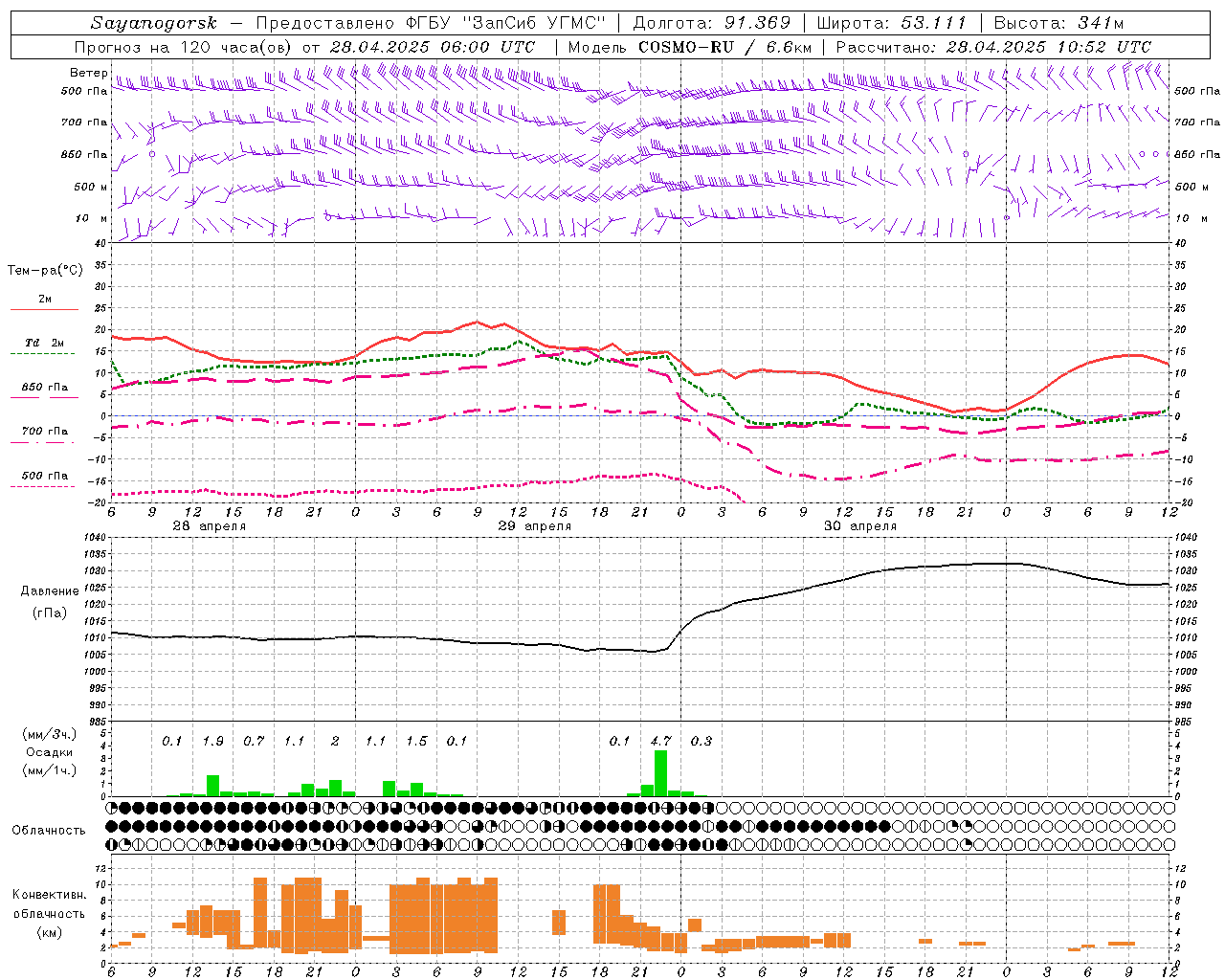Select the 'Предоставлено ФГБУ ЗапСиб УГМС' text
The width and height of the screenshot is (1225, 980).
tap(430, 23)
